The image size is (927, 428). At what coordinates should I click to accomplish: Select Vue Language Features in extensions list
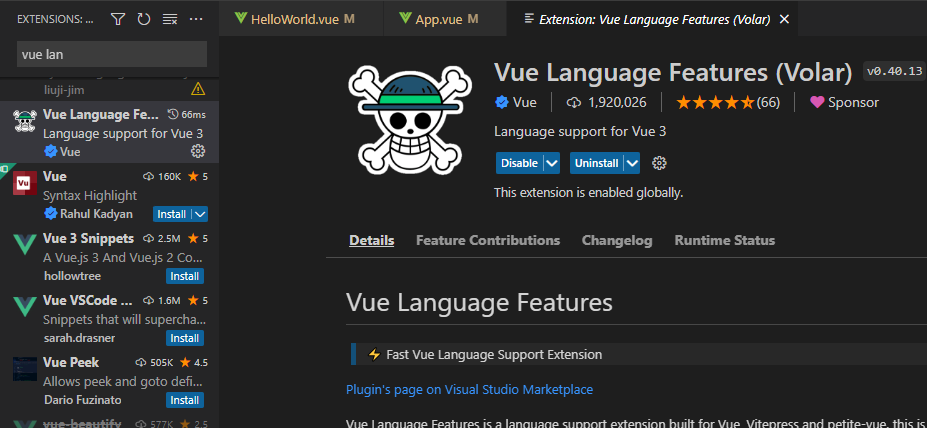pos(109,132)
